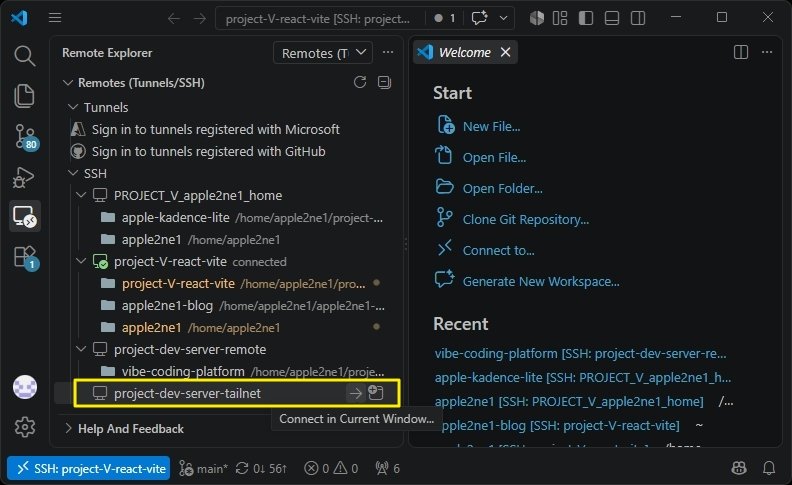Open Remote Explorer more actions menu
Screen dimensions: 792x485
388,53
